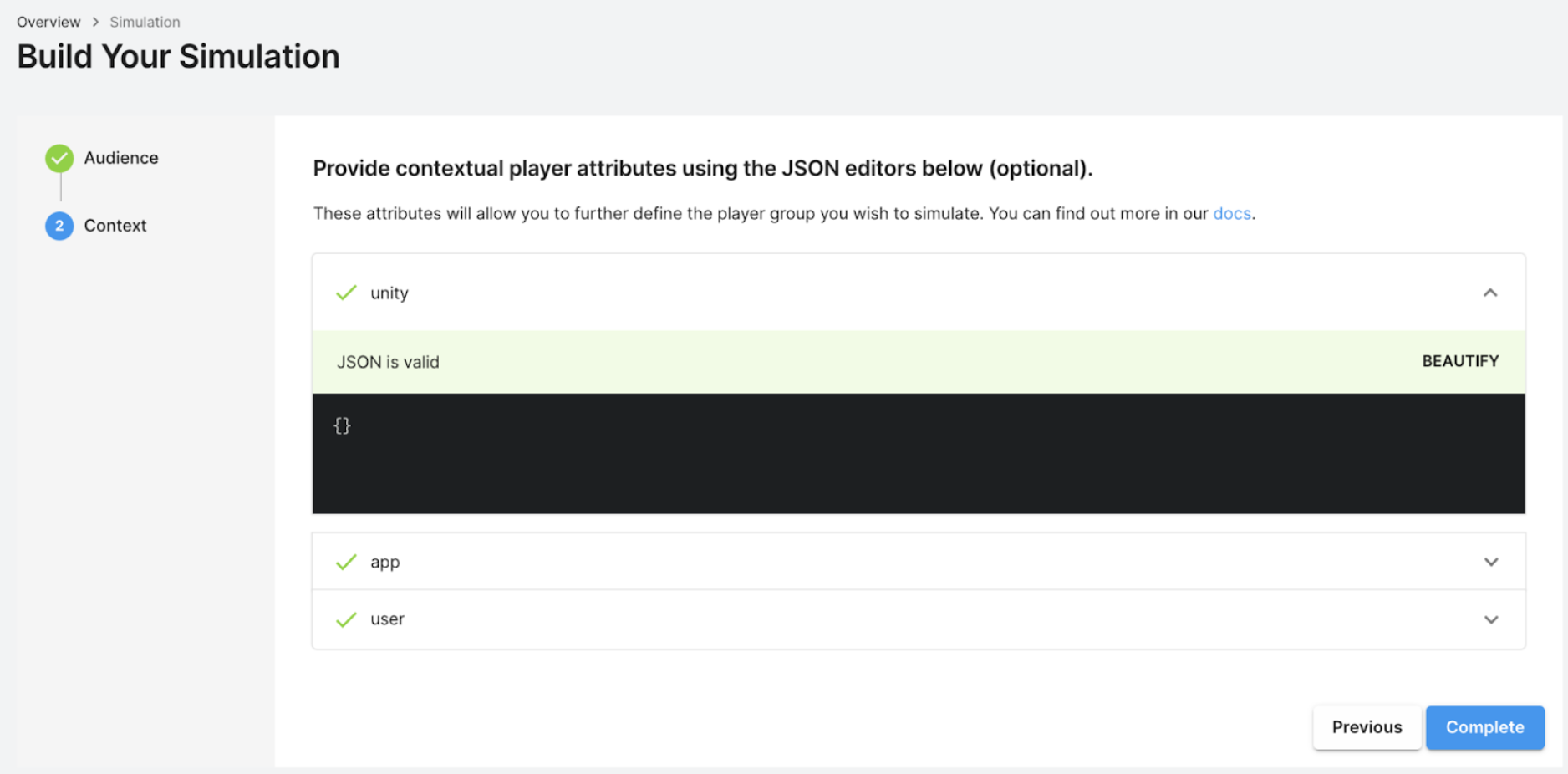Click the unity section header label

pos(389,293)
